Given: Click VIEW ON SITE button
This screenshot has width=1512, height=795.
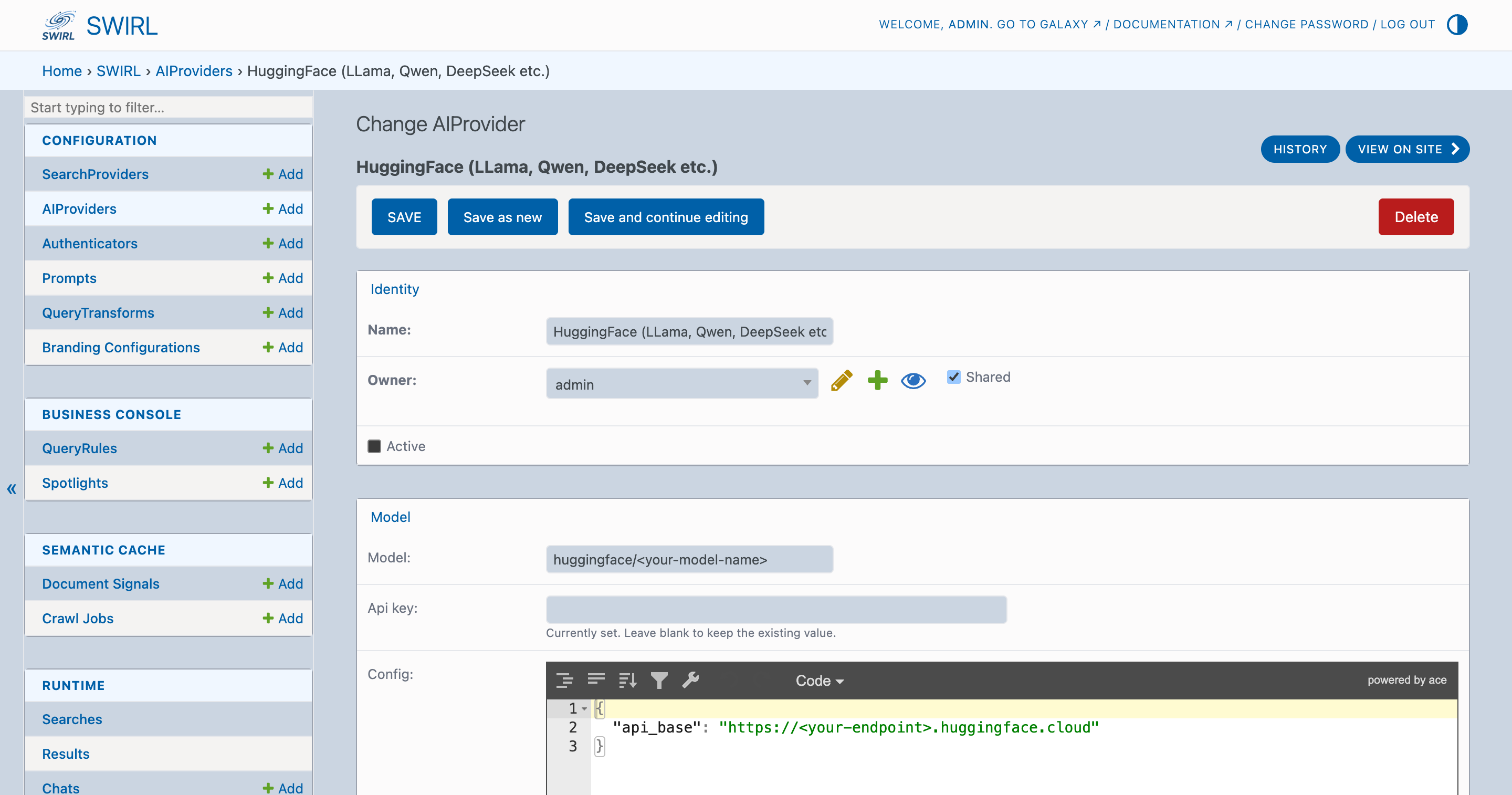Looking at the screenshot, I should point(1408,149).
